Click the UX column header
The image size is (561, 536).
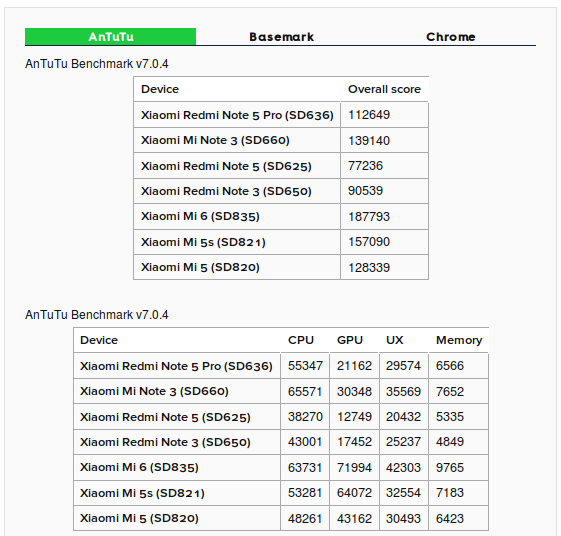394,340
